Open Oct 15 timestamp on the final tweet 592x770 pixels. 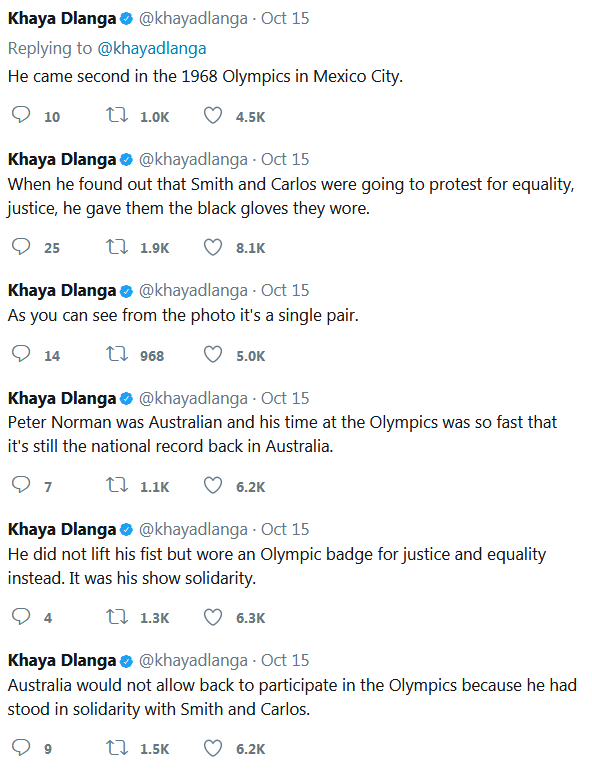285,660
